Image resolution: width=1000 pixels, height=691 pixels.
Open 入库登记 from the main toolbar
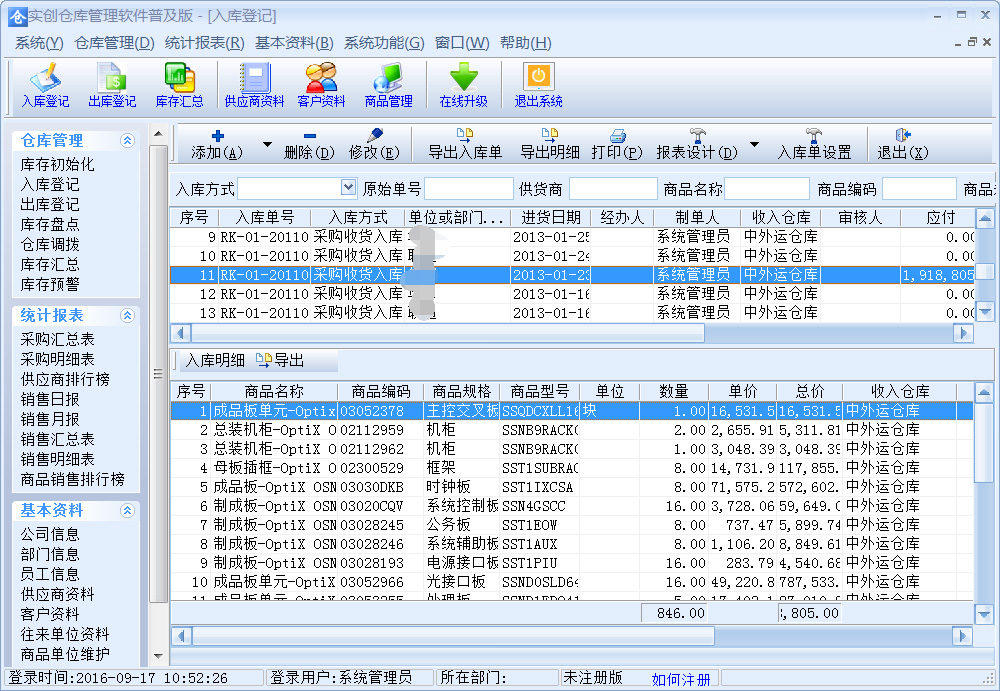45,85
